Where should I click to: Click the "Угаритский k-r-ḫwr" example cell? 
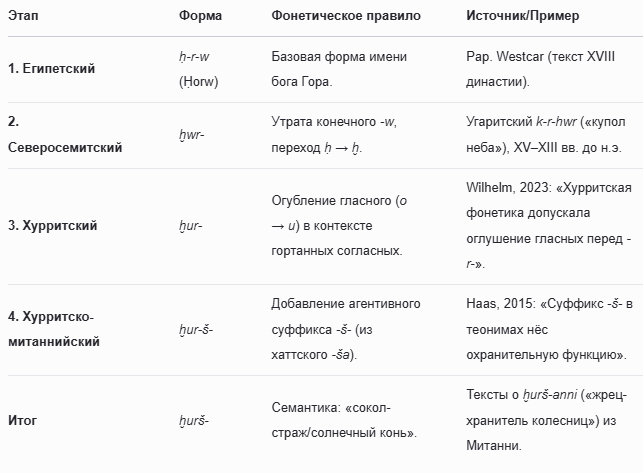click(x=552, y=137)
